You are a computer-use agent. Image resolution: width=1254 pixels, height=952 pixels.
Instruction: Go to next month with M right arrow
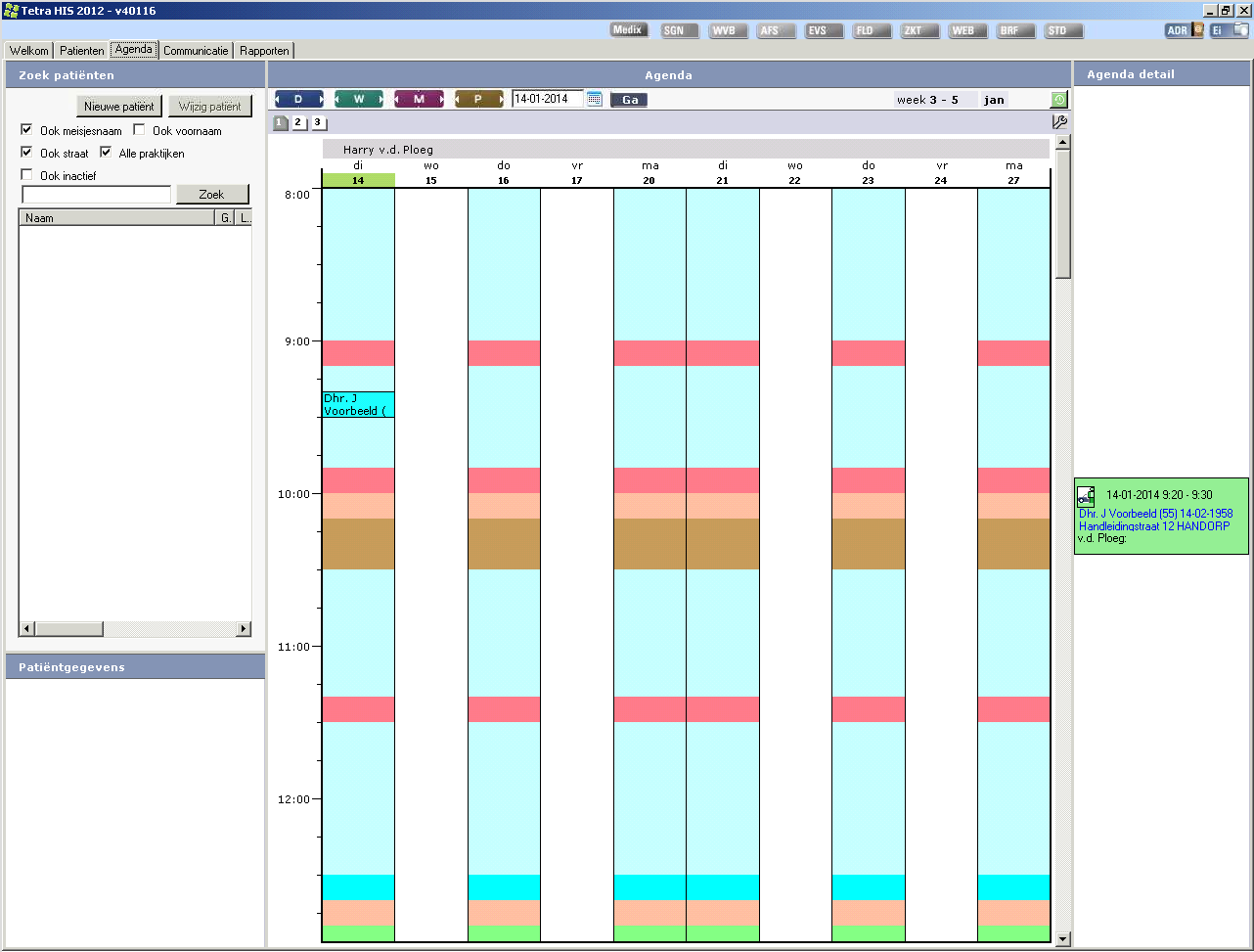click(x=440, y=100)
